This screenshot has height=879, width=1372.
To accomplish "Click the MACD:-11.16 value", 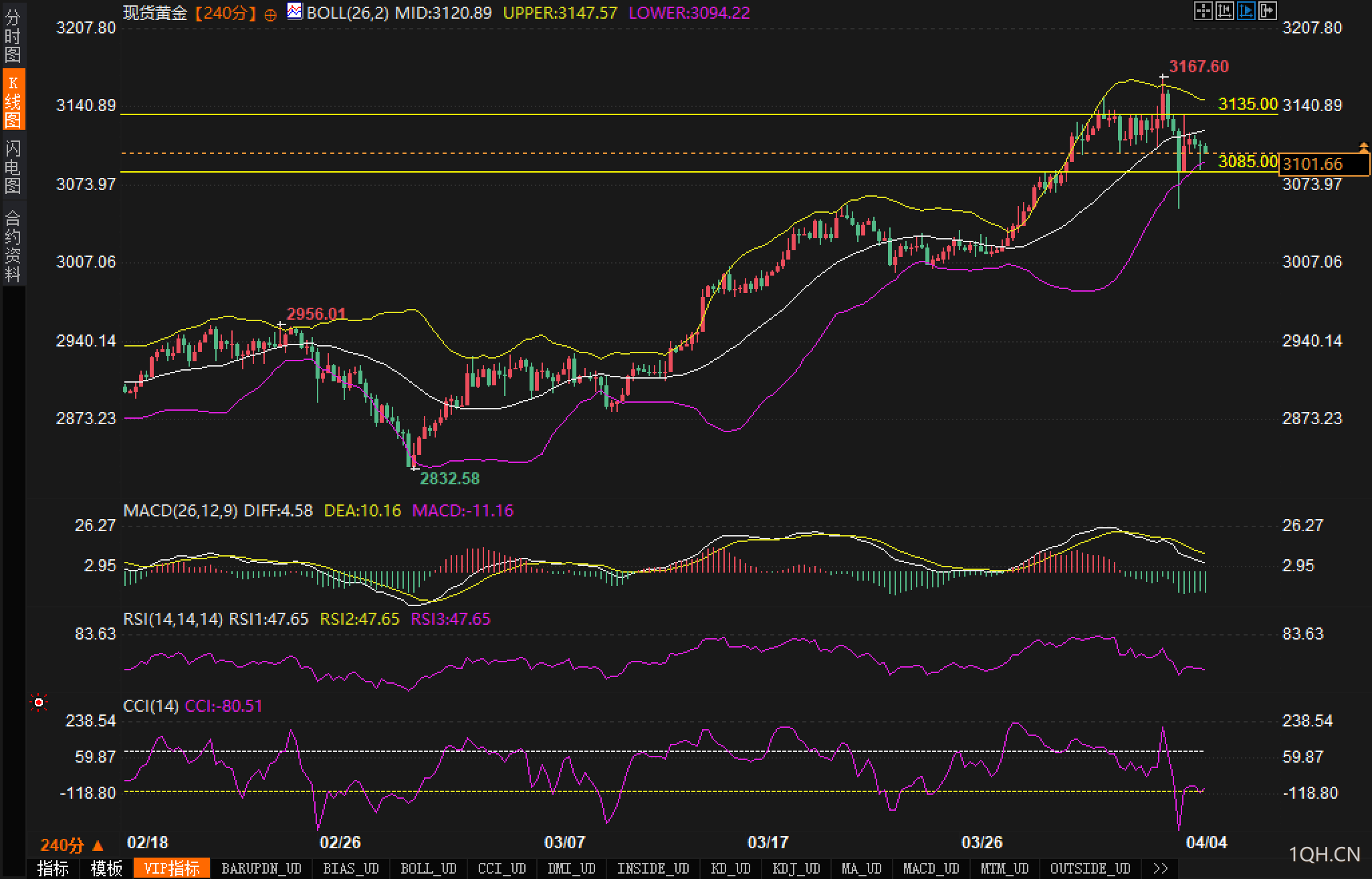I will [x=463, y=510].
